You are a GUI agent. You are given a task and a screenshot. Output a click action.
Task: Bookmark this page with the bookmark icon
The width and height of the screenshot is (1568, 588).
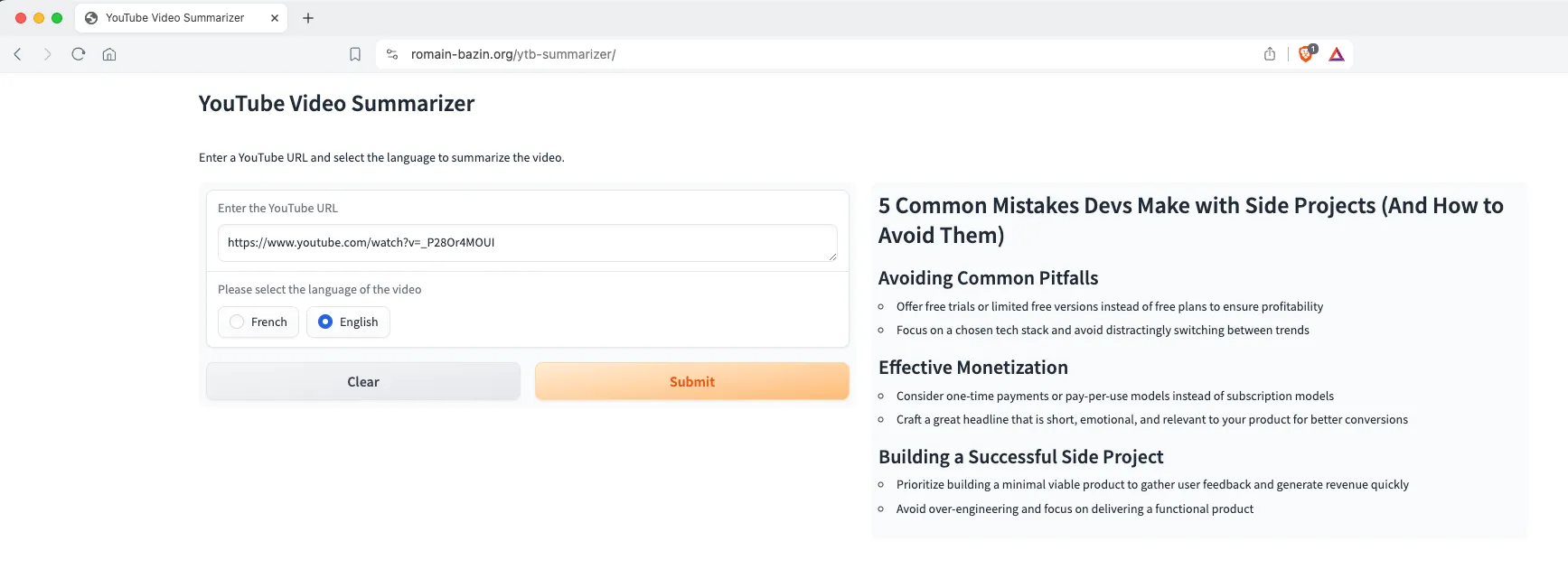coord(355,54)
